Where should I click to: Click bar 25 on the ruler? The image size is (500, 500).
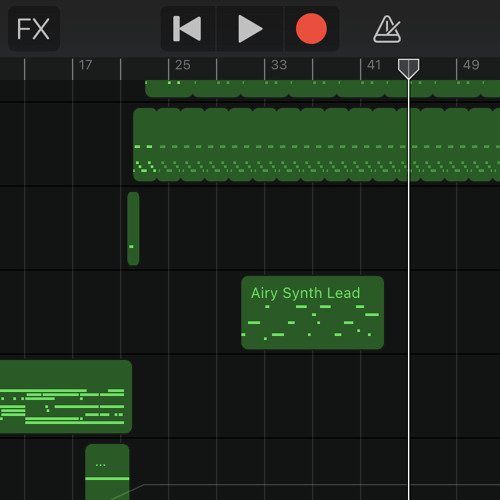pyautogui.click(x=183, y=65)
